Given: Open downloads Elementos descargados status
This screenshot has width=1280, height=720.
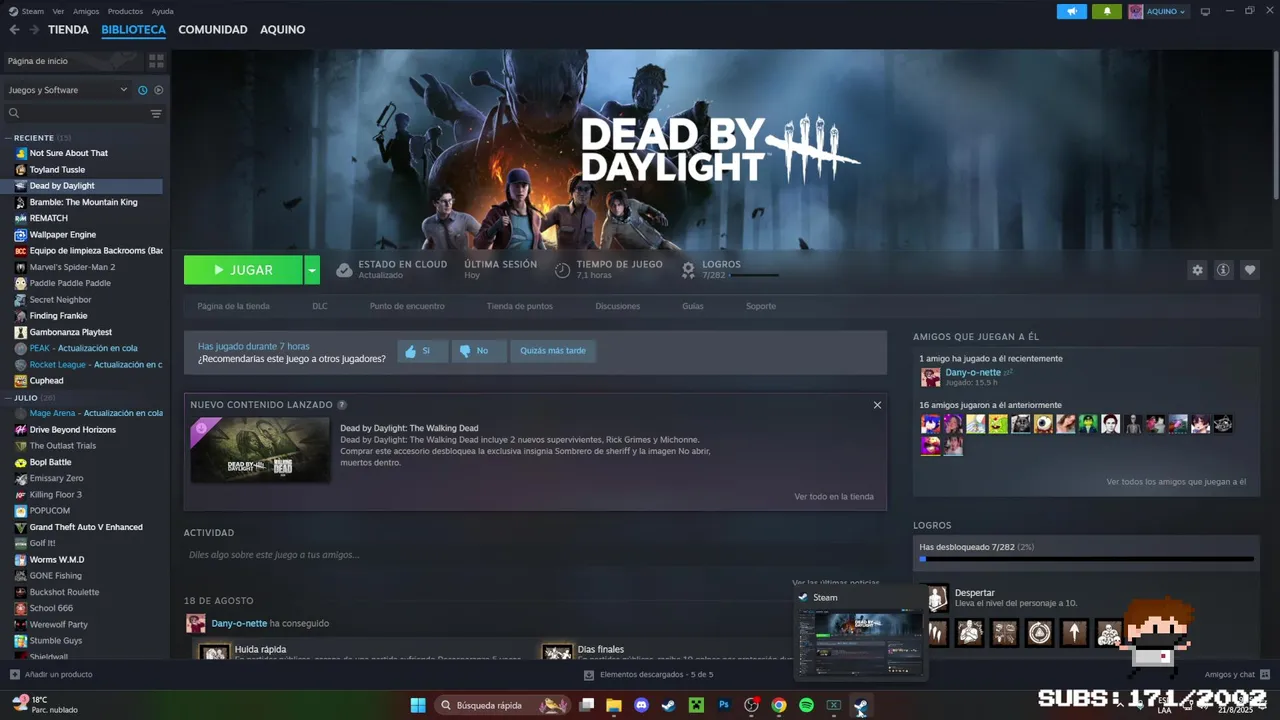Looking at the screenshot, I should (x=648, y=674).
